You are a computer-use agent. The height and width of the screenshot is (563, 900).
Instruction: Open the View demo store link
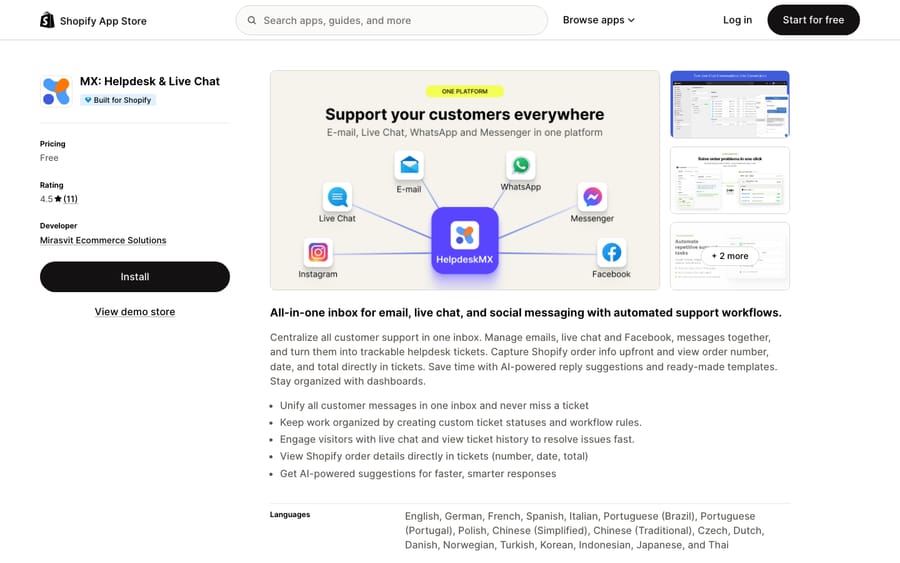coord(135,312)
